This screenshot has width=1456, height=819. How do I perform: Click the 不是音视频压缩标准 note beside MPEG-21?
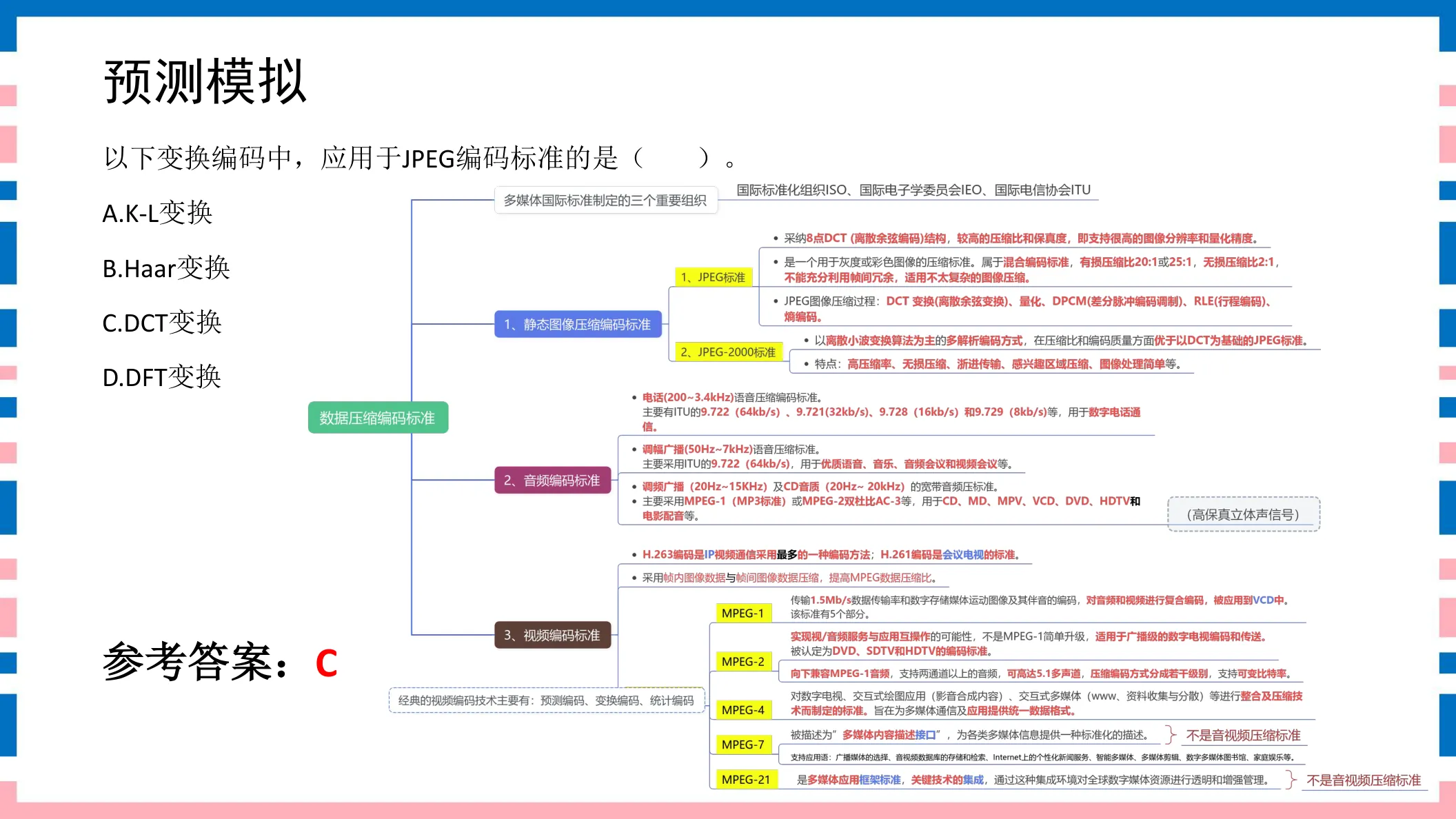tap(1364, 780)
